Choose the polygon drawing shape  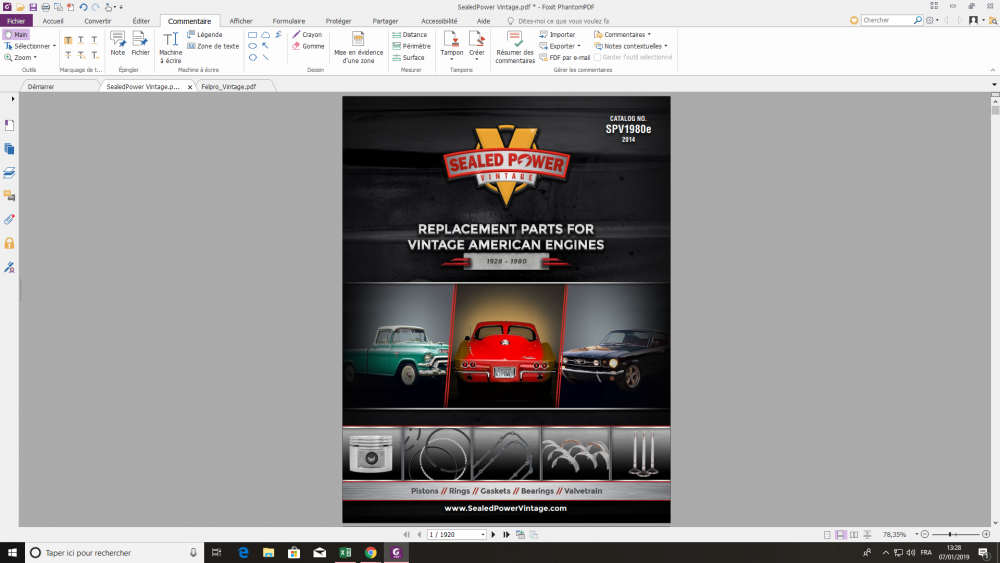(x=253, y=57)
